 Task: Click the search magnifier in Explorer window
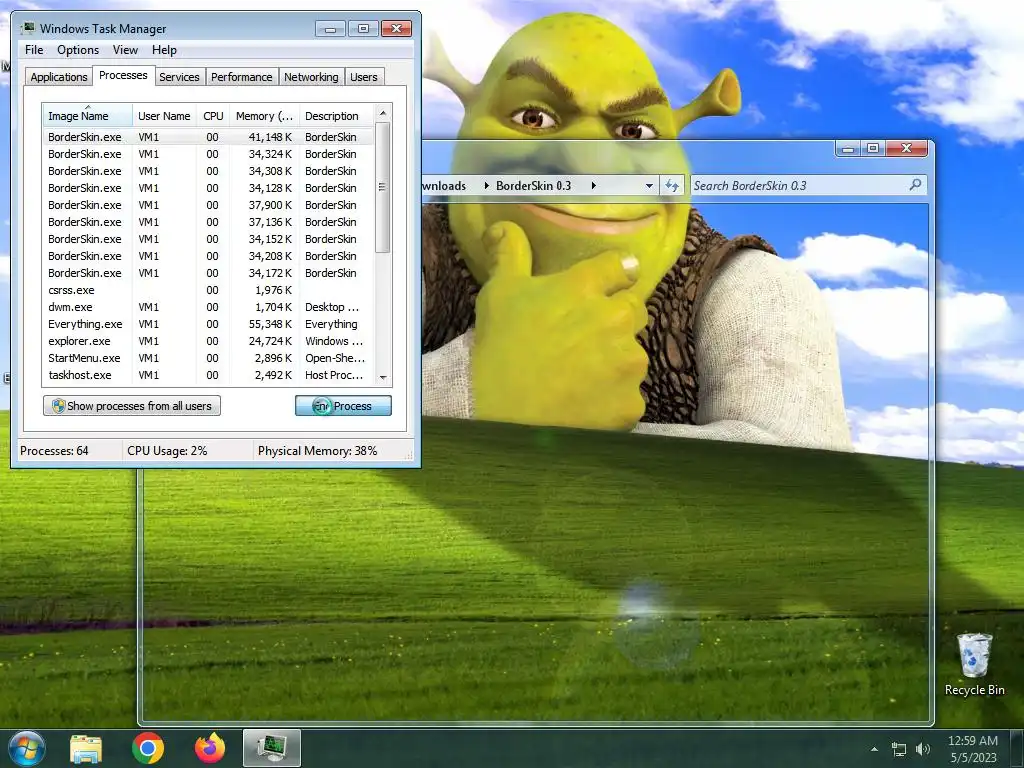click(915, 185)
